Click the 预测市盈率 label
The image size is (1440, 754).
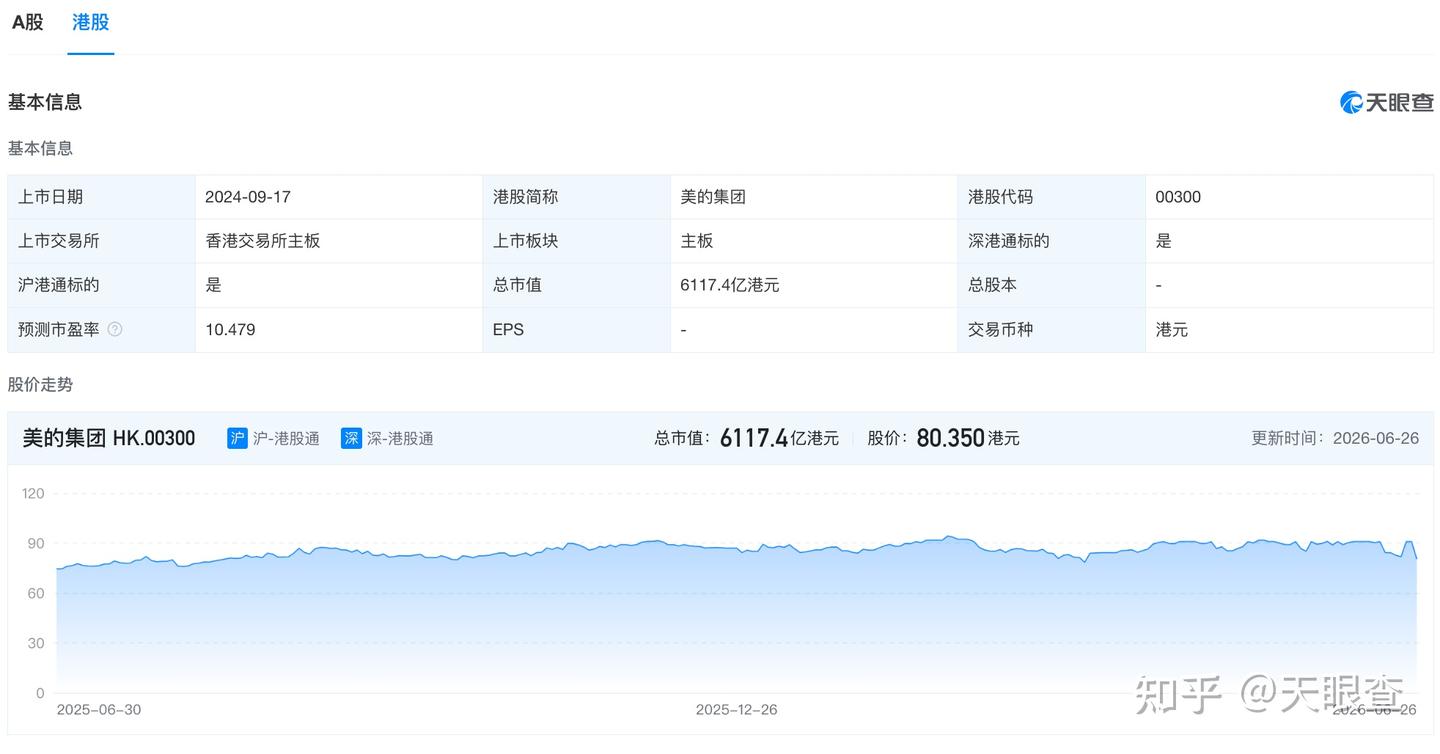[x=59, y=329]
